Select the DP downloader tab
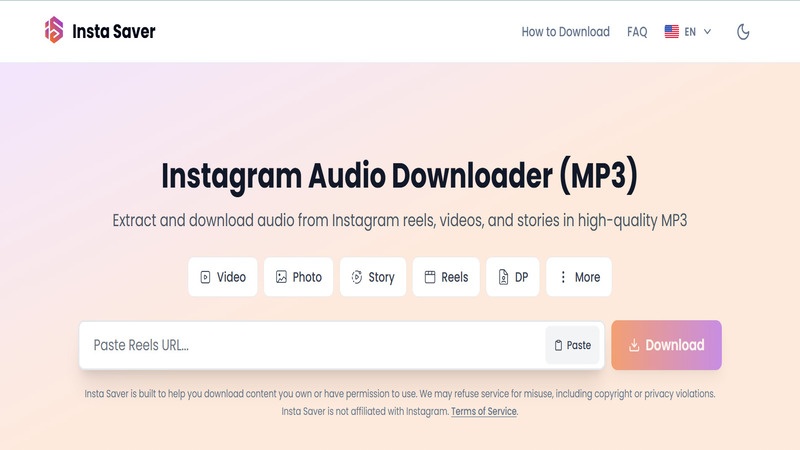The image size is (800, 450). [x=513, y=277]
